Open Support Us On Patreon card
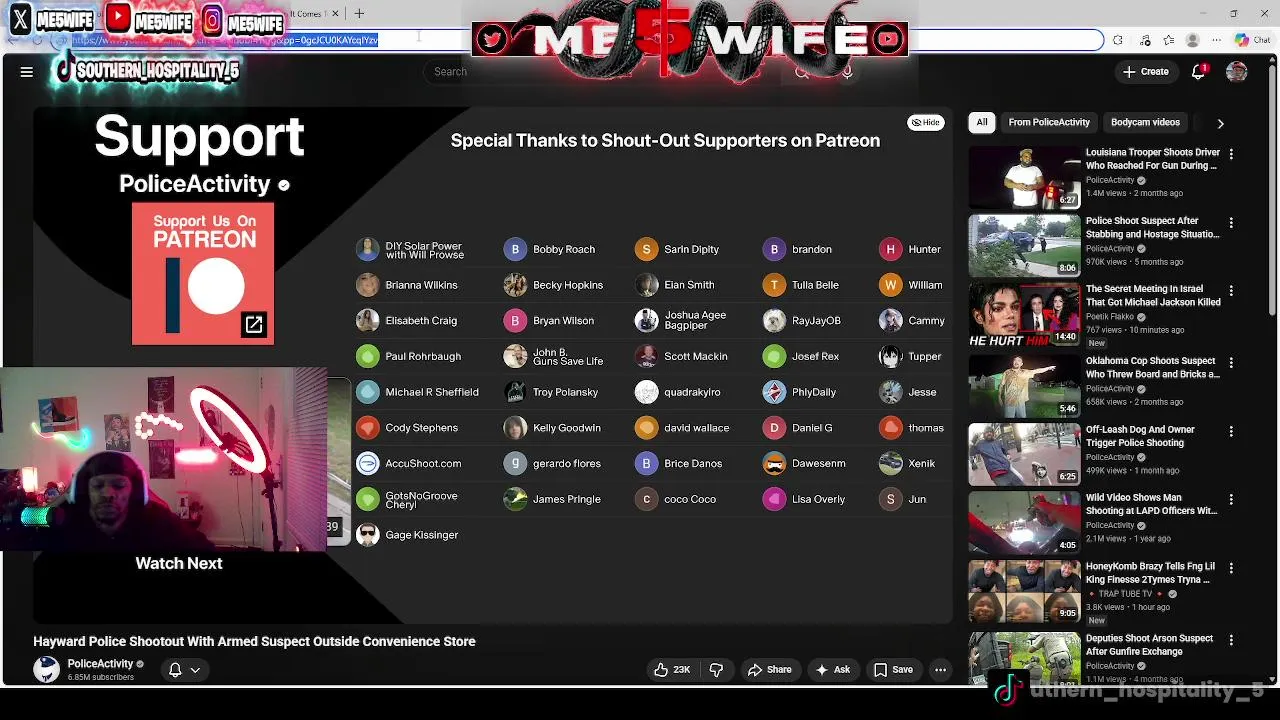Image resolution: width=1280 pixels, height=720 pixels. coord(203,274)
